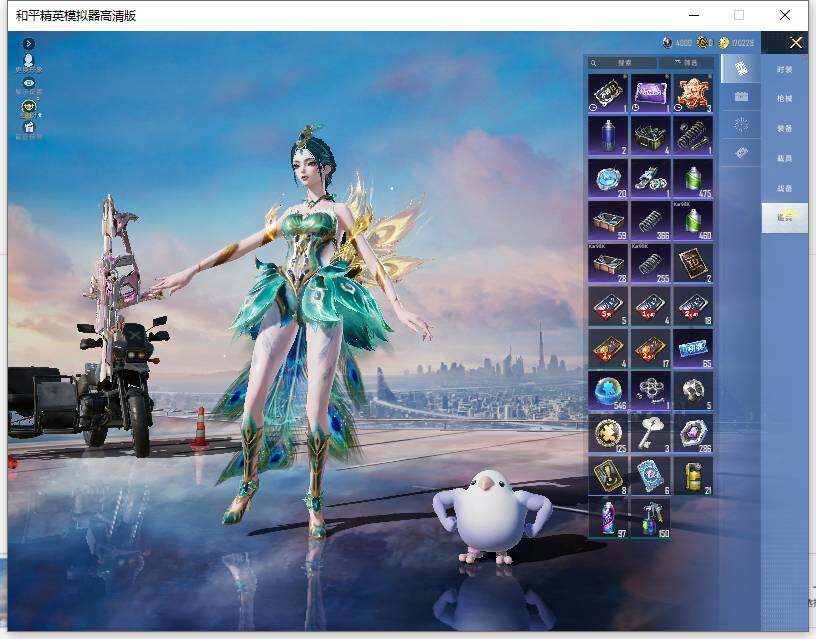Image resolution: width=816 pixels, height=639 pixels.
Task: Open the 载具 category tab
Action: click(x=784, y=158)
